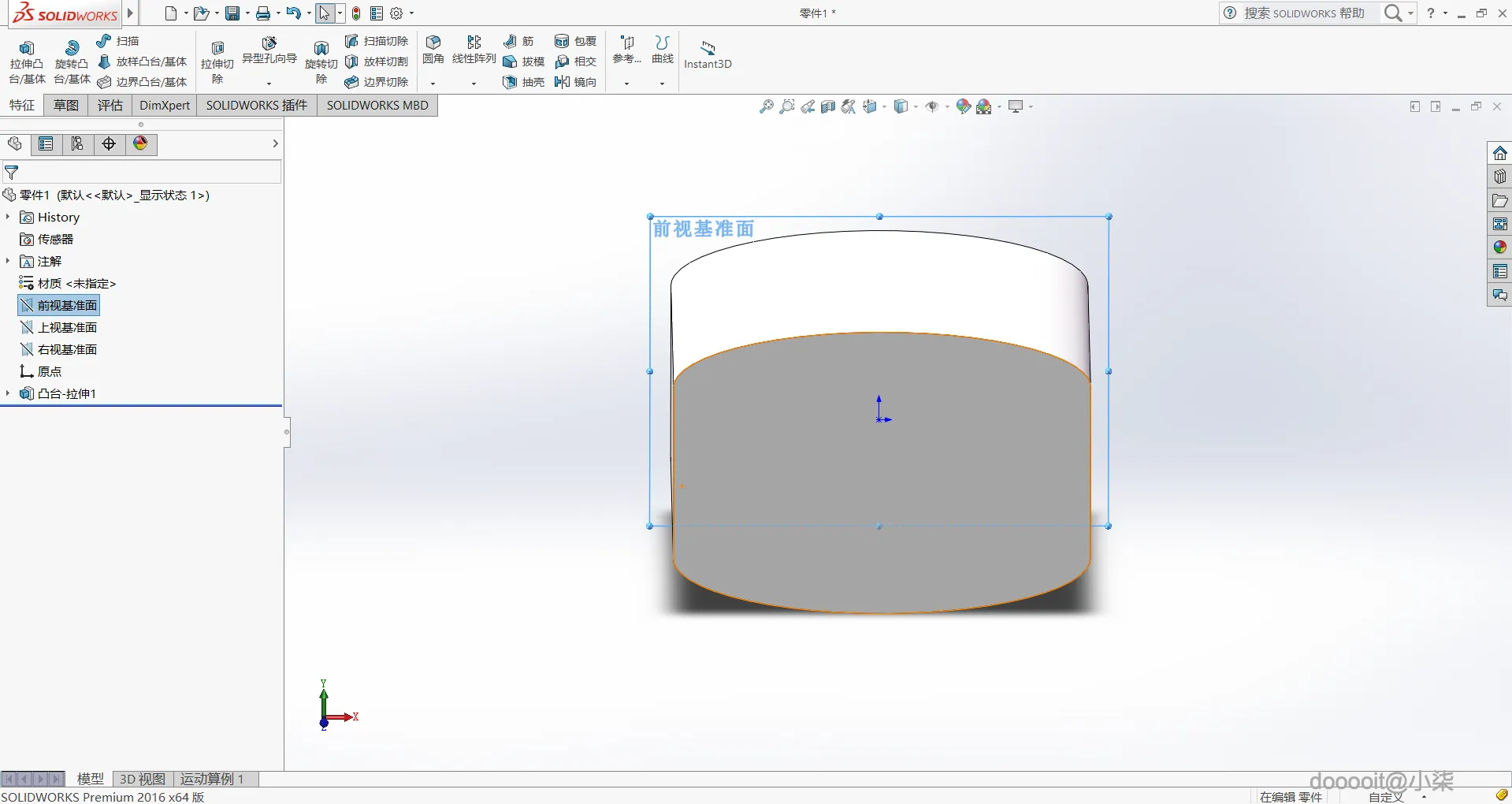Viewport: 1512px width, 804px height.
Task: Switch to the 草图 (Sketch) tab
Action: (66, 106)
